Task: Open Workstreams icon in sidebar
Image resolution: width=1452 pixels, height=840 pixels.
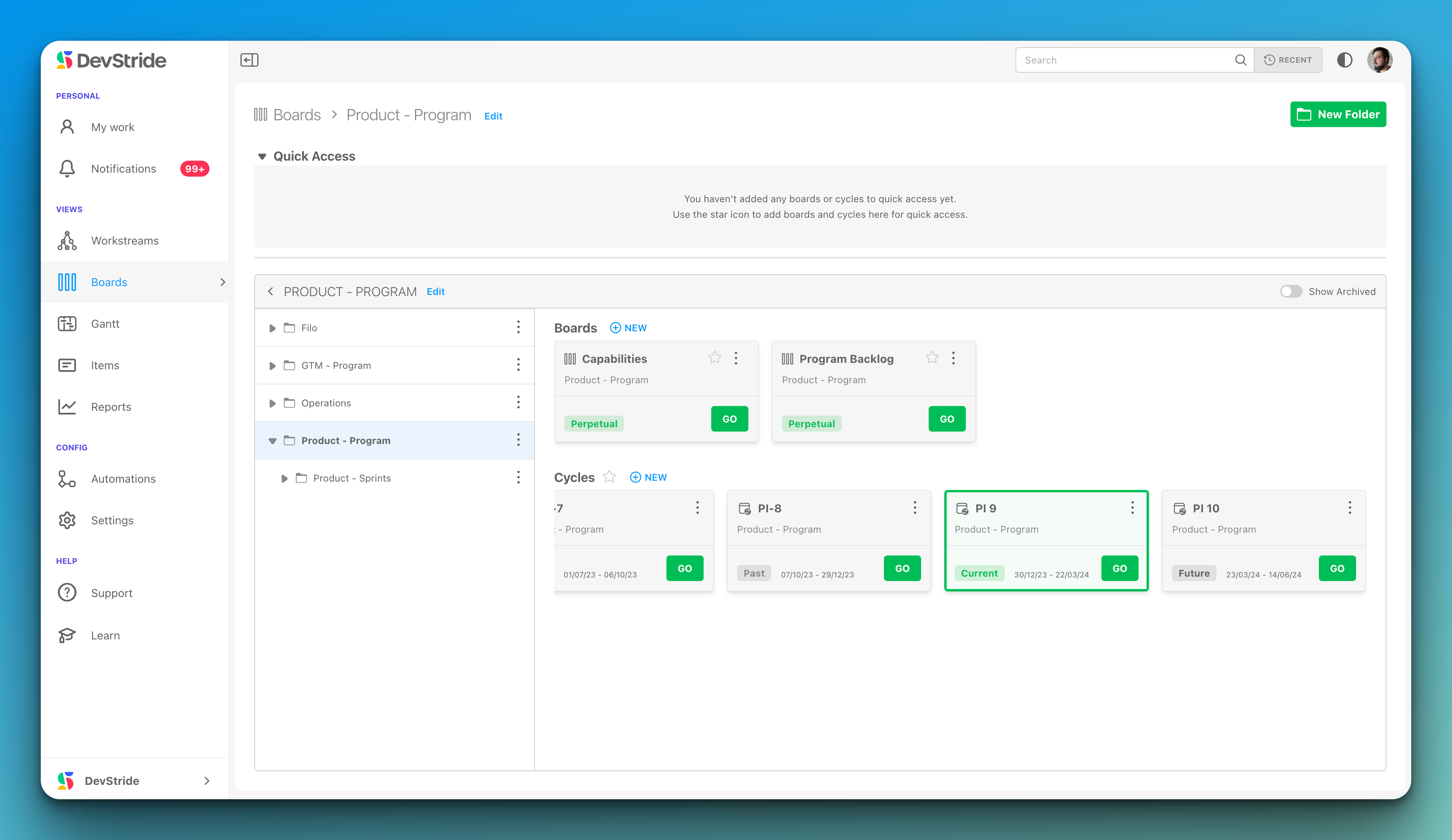Action: point(67,240)
